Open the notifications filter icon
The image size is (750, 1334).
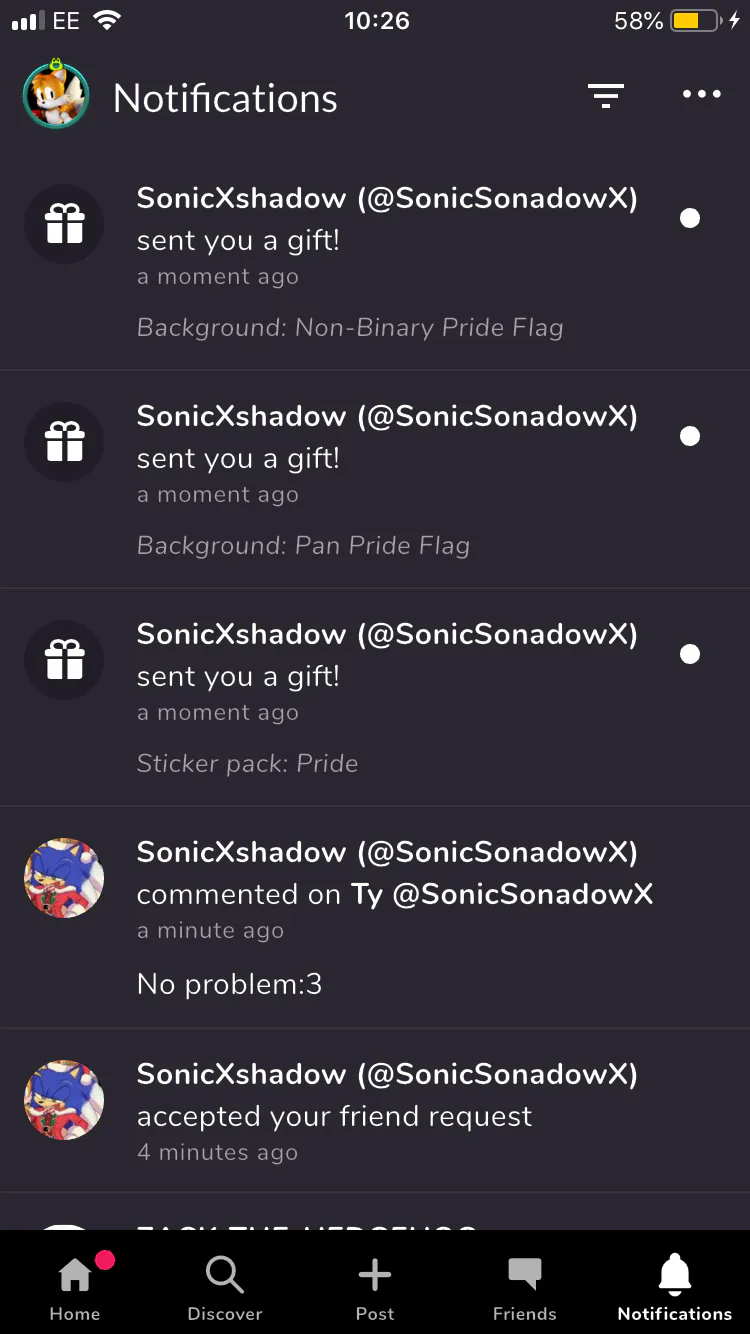[x=605, y=95]
